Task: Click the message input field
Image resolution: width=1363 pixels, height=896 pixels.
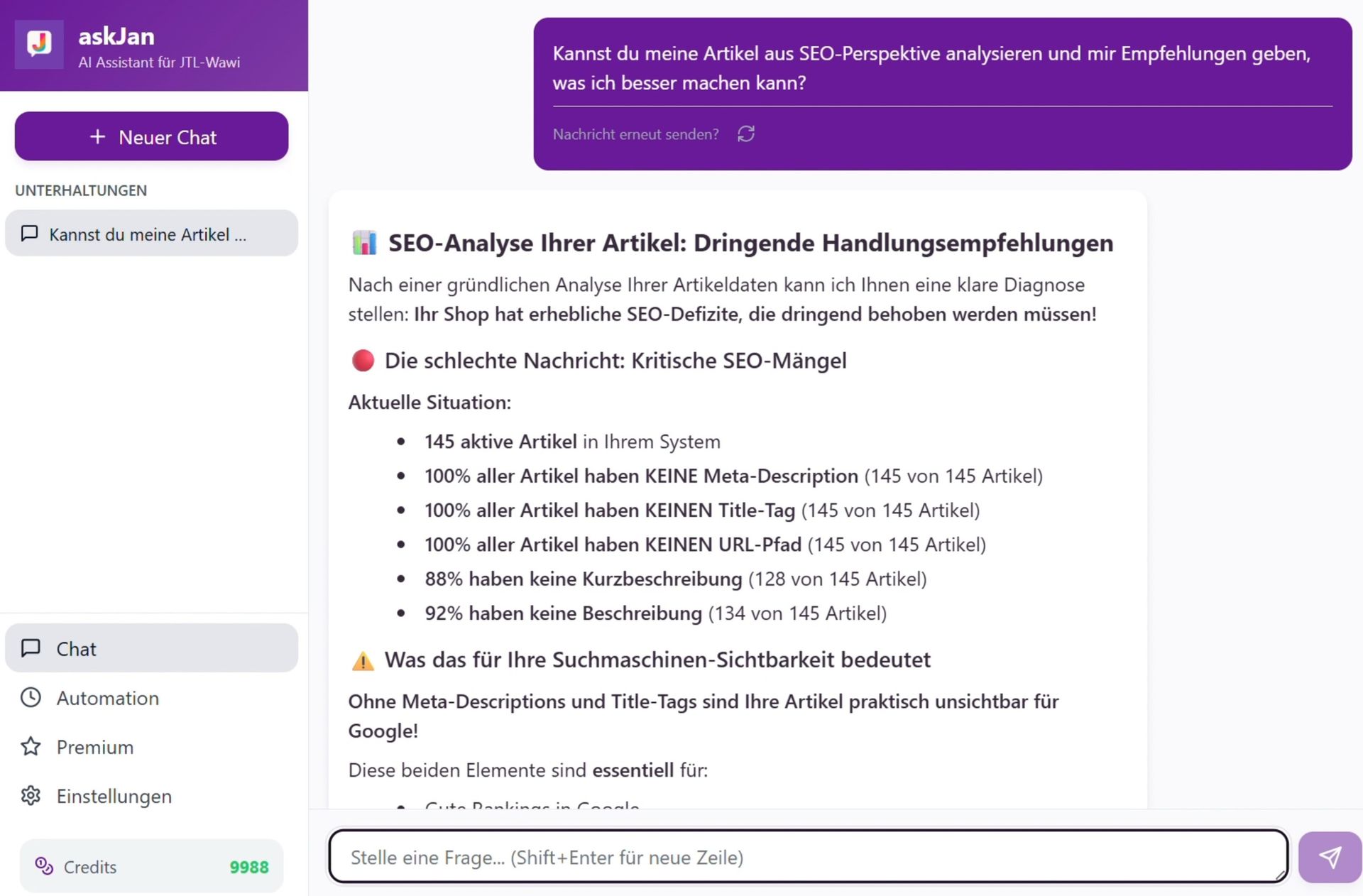Action: [808, 857]
